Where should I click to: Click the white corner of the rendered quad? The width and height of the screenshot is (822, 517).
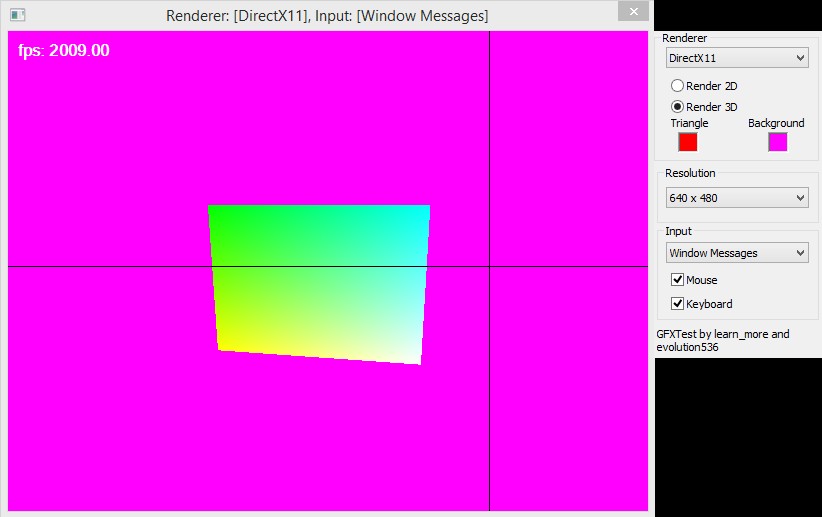pos(416,359)
